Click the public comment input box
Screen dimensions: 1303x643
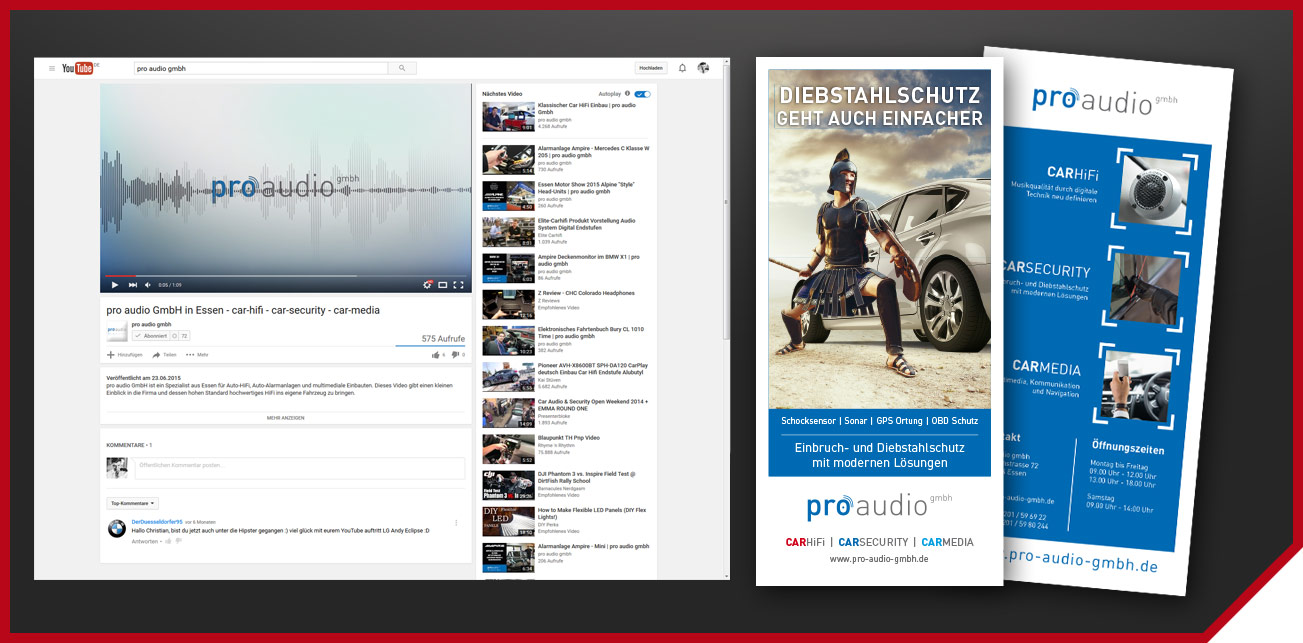[x=298, y=468]
